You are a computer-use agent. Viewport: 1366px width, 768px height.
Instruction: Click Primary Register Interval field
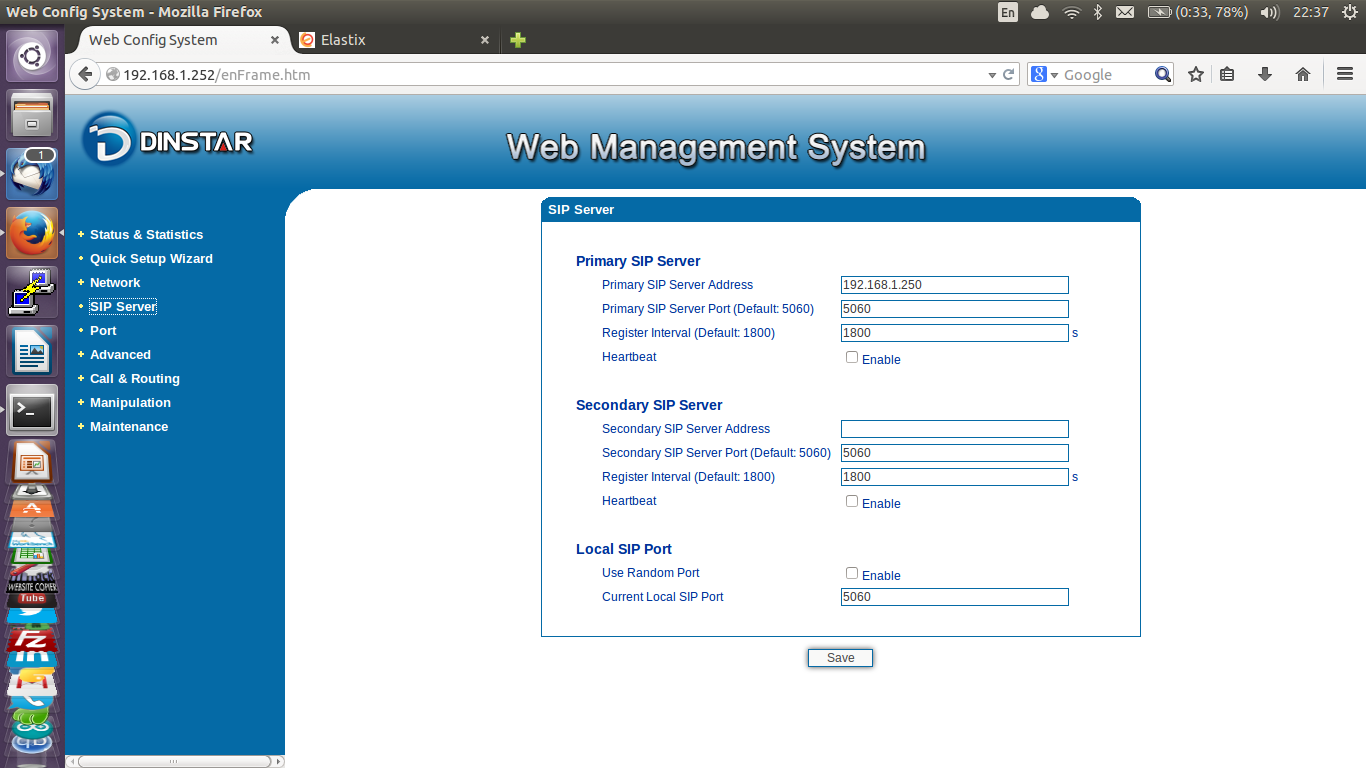955,333
